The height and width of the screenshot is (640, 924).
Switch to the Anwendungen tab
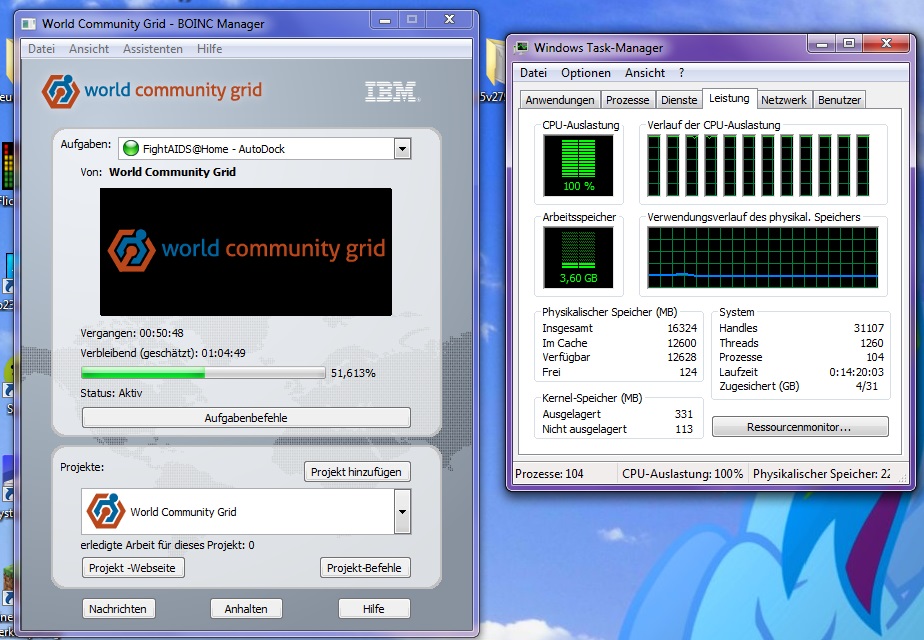pos(560,100)
